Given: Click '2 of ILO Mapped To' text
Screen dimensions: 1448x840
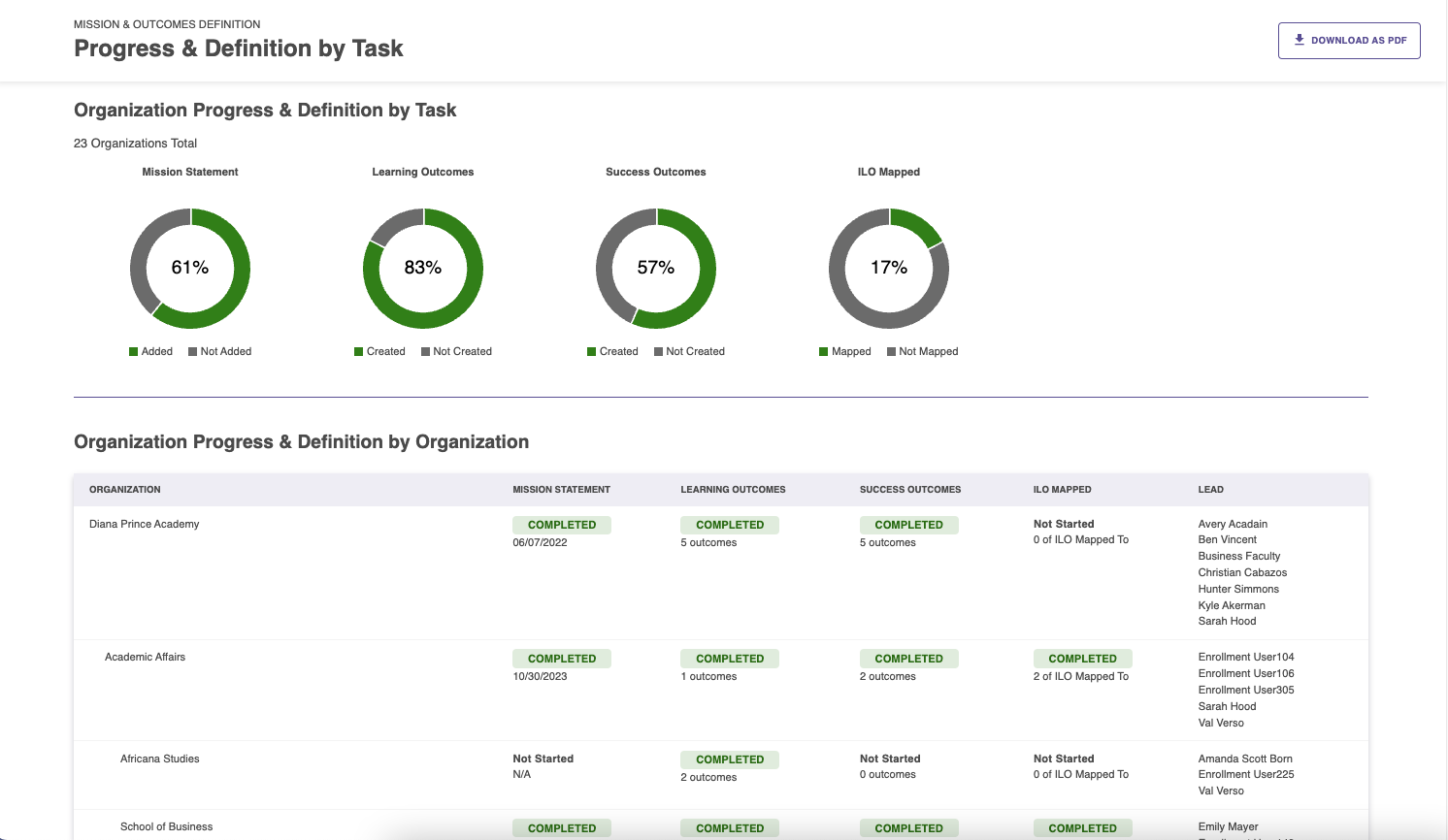Looking at the screenshot, I should (x=1081, y=677).
